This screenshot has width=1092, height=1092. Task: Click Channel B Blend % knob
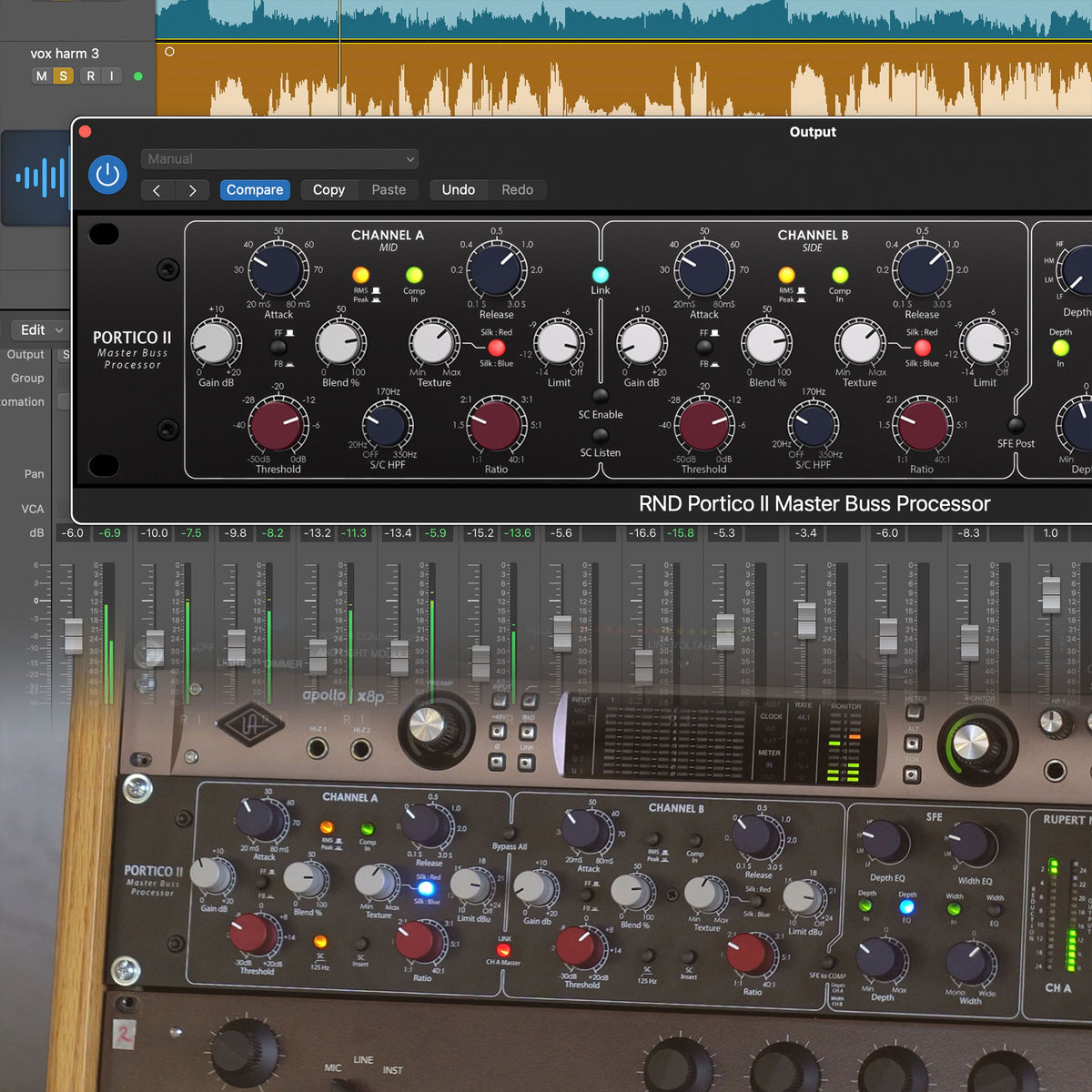[766, 343]
